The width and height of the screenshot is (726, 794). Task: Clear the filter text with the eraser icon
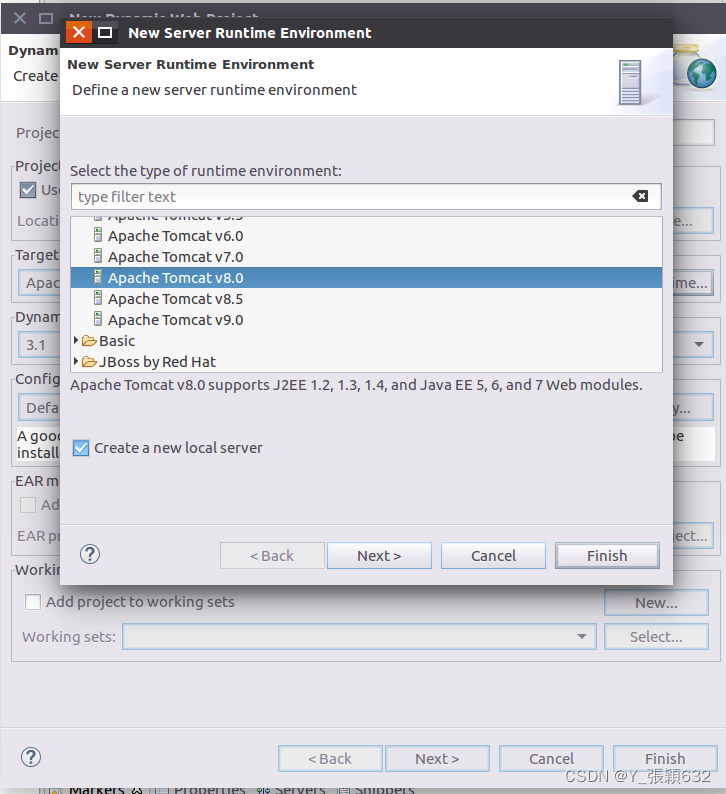pos(640,196)
